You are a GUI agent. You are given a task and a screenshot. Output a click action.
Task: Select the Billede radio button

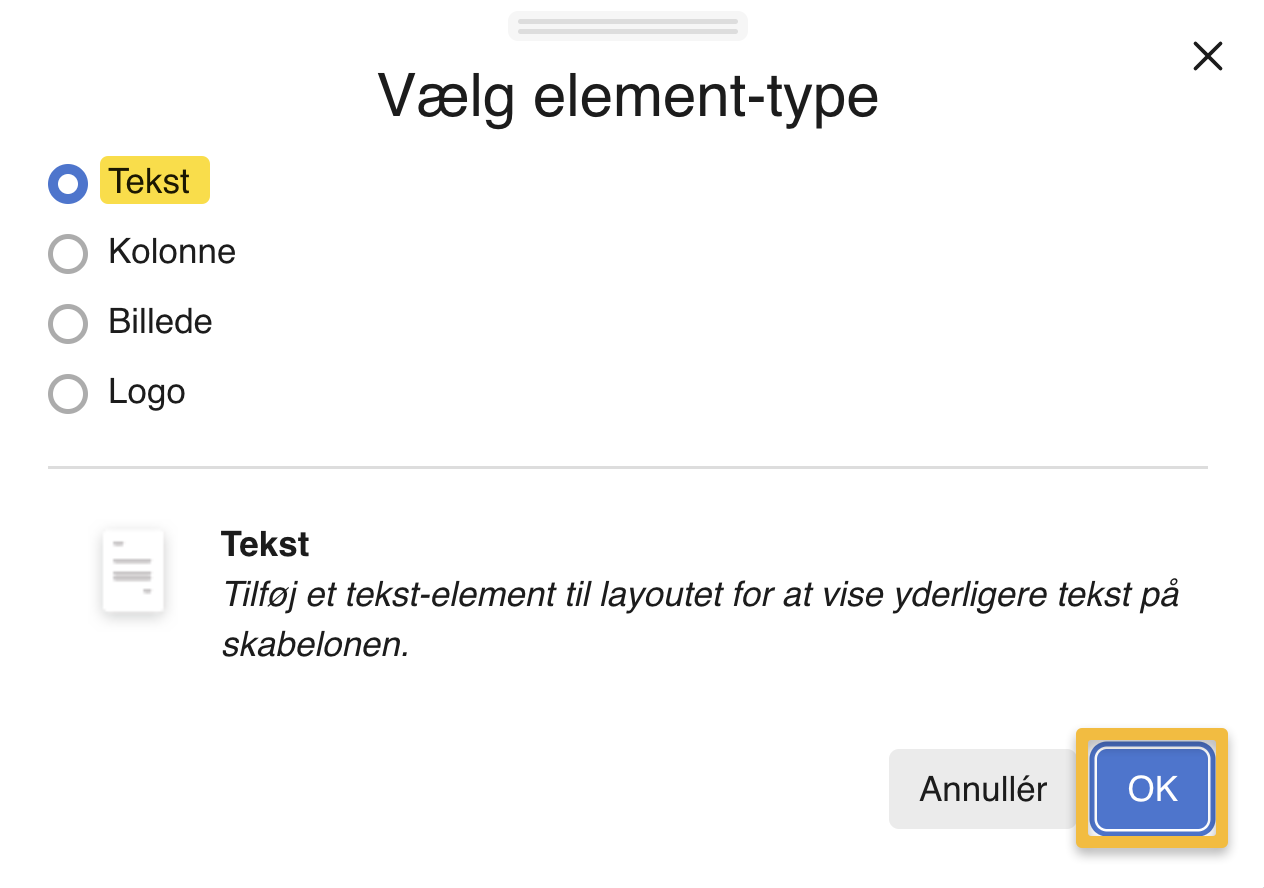click(x=67, y=324)
